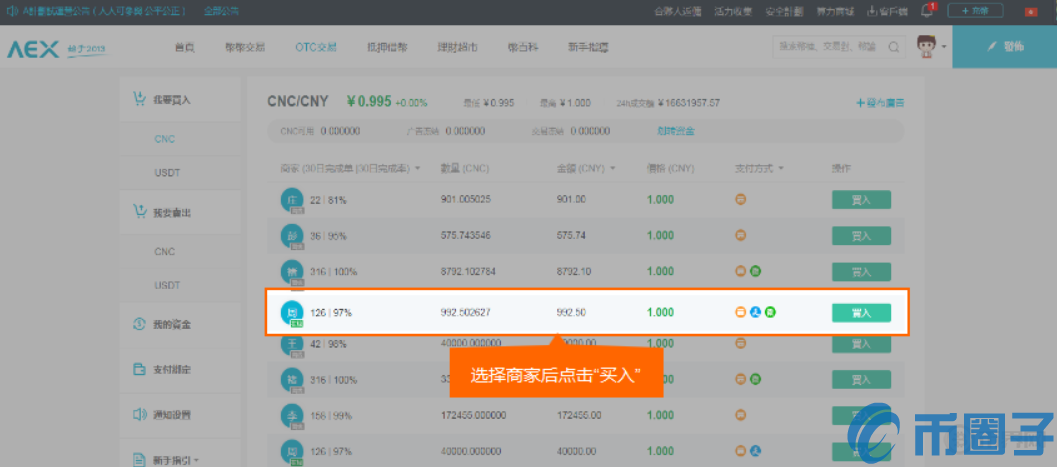Click 买入 for the 901.005025 CNC offer
This screenshot has height=467, width=1057.
click(x=861, y=199)
